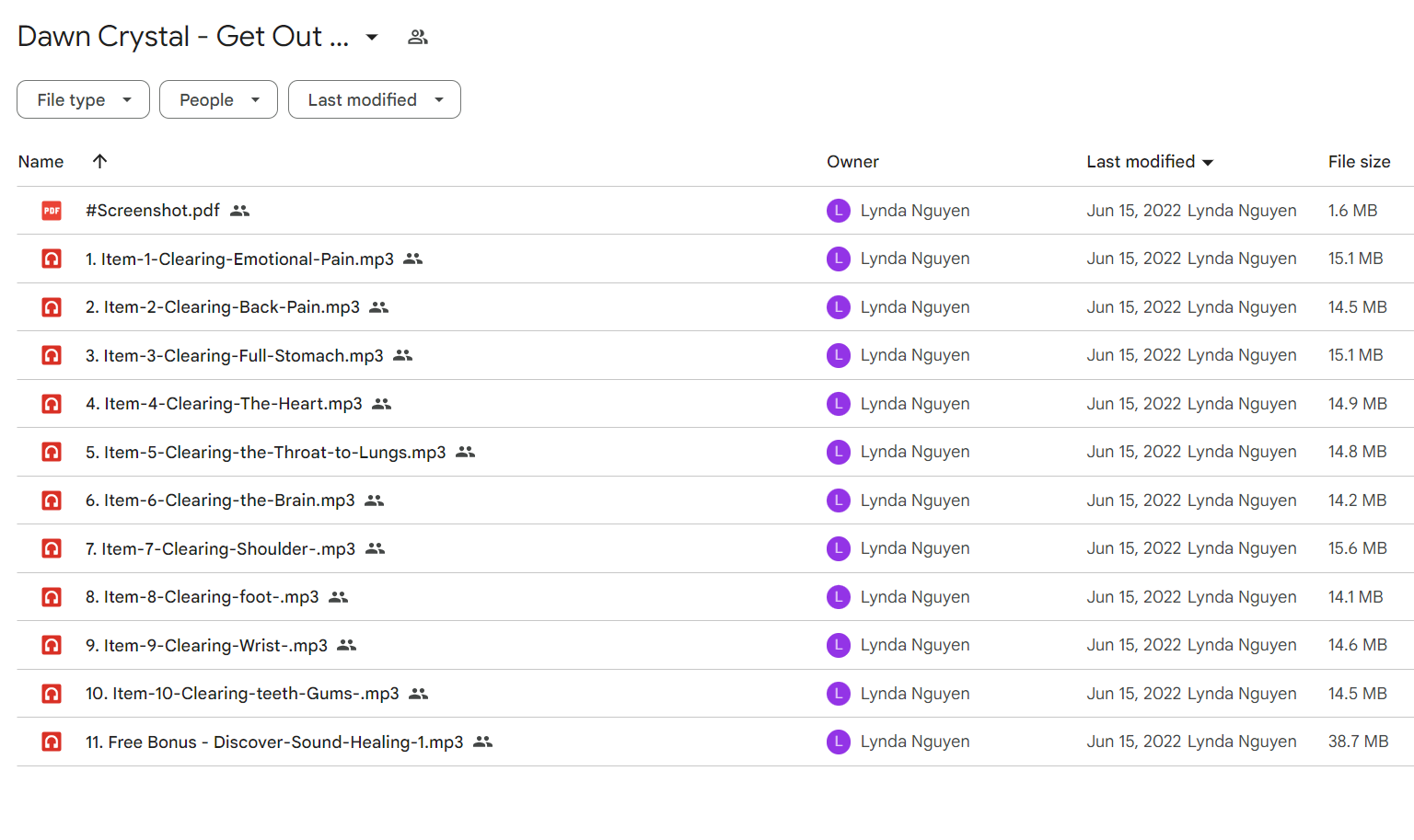
Task: Click the 14.2 MB file size value
Action: [x=1357, y=501]
